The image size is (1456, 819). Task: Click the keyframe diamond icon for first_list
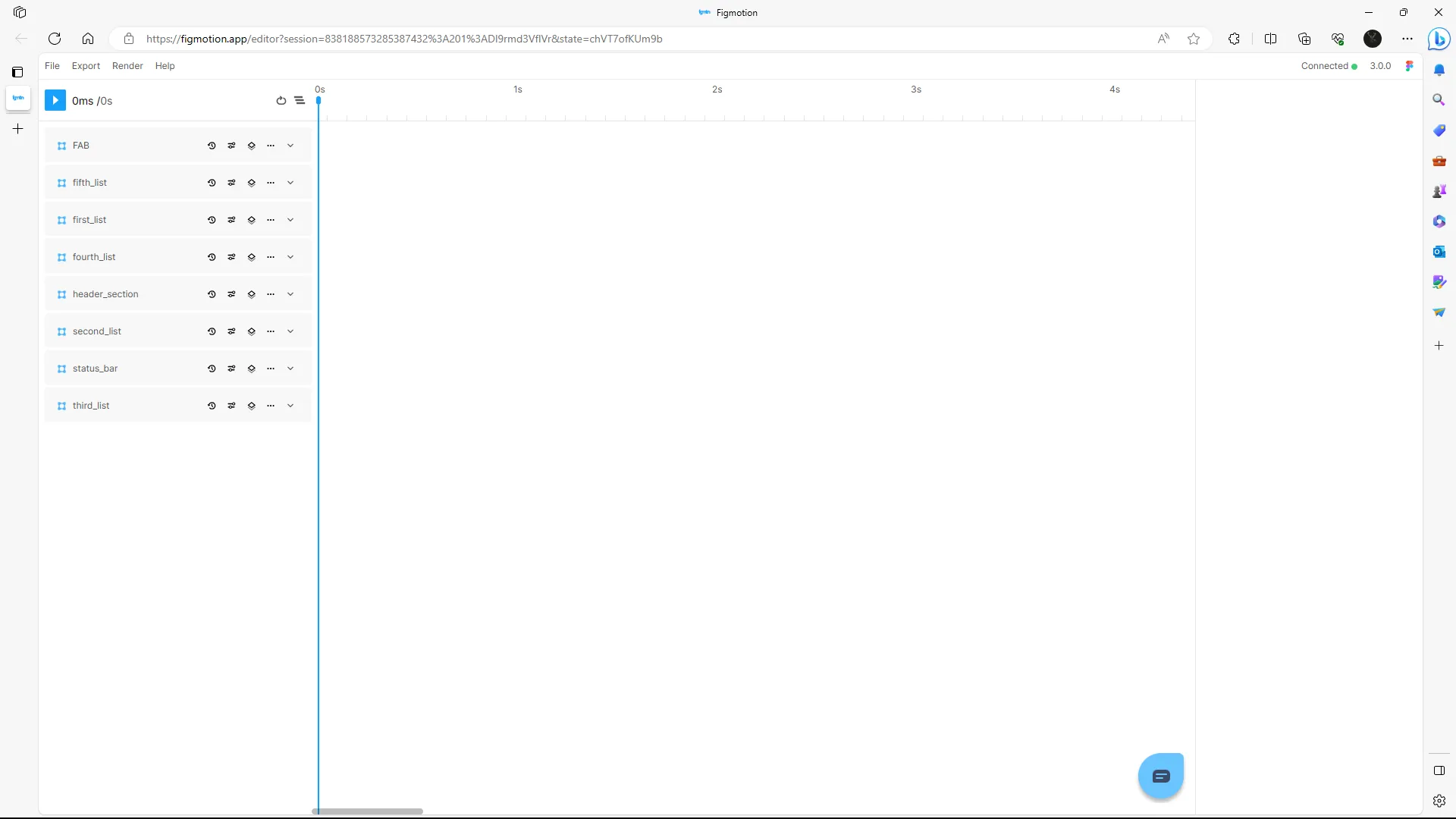(251, 220)
